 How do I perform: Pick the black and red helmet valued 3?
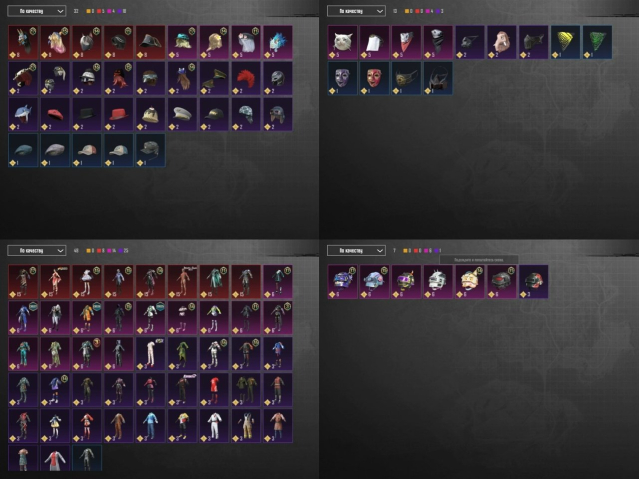click(x=533, y=282)
